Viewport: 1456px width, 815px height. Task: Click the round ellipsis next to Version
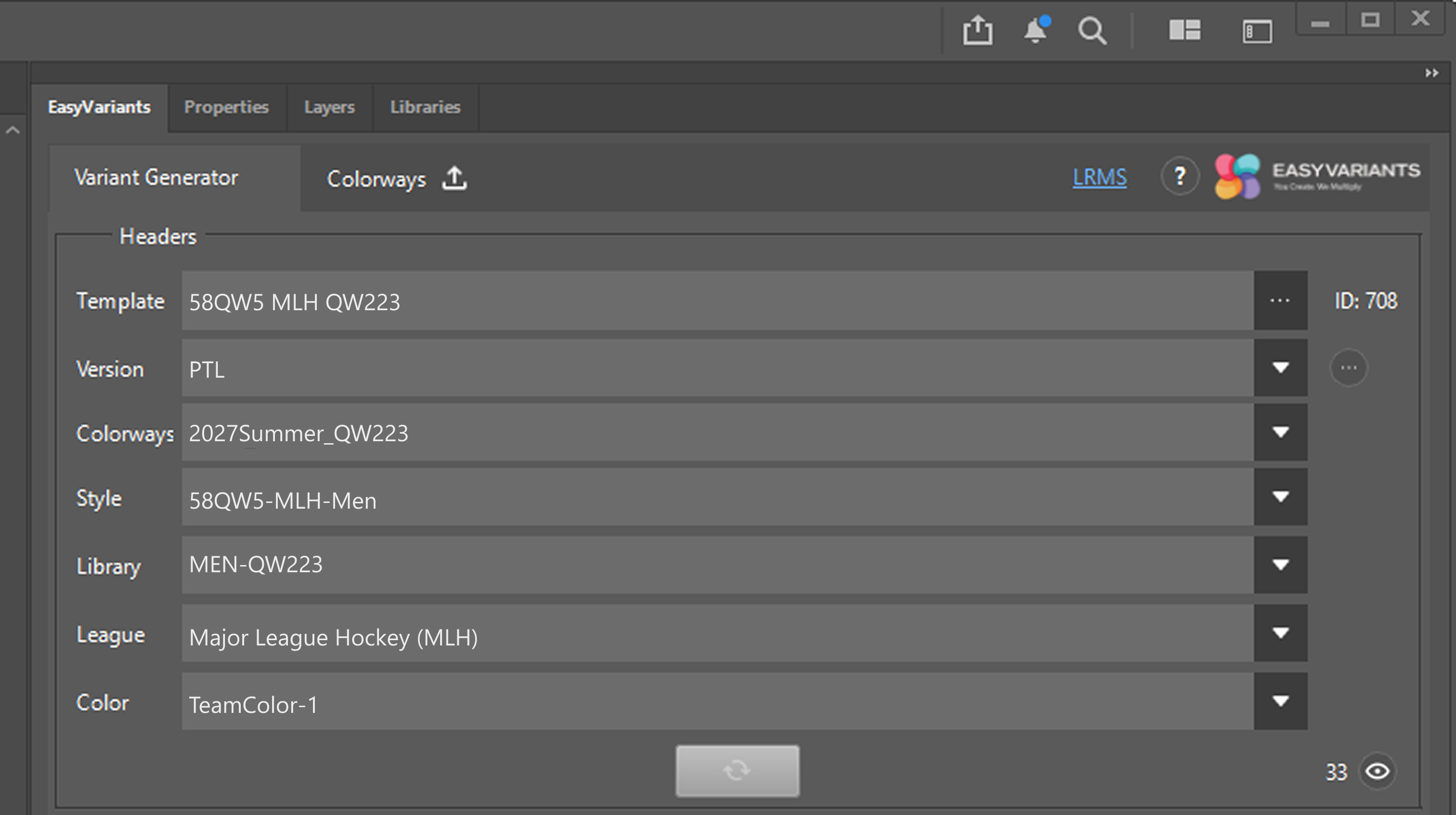click(x=1349, y=368)
